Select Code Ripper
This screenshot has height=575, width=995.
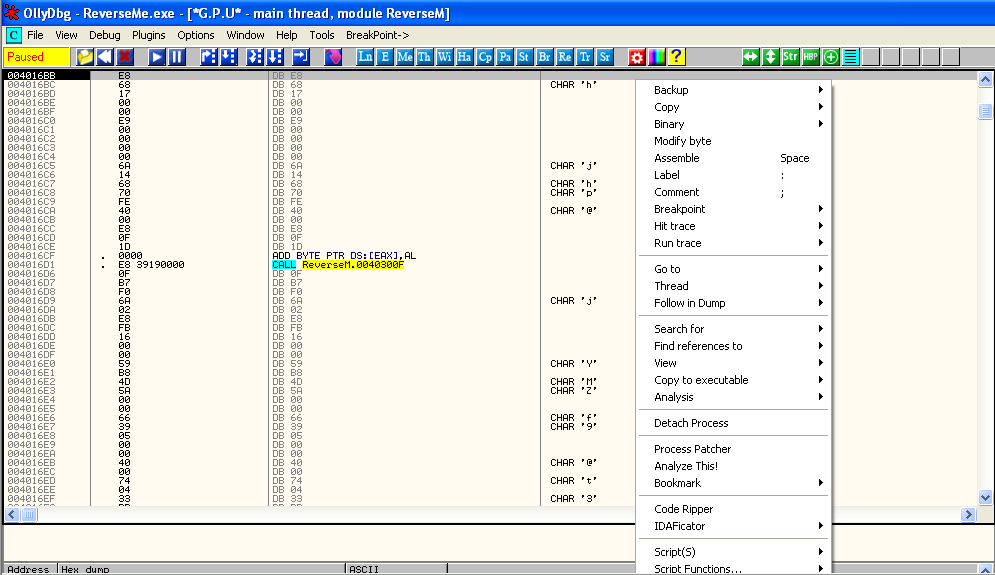(734, 509)
